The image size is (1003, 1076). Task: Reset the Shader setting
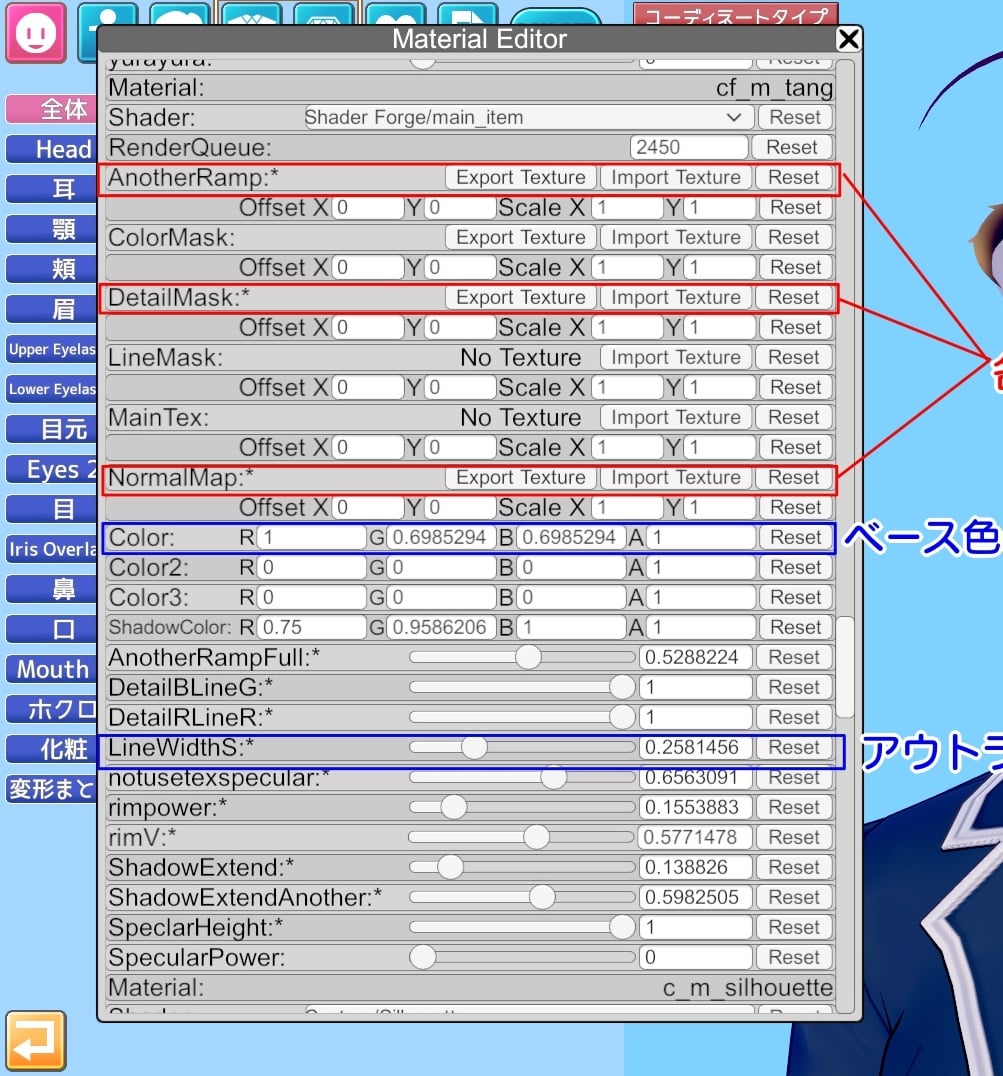pyautogui.click(x=794, y=117)
